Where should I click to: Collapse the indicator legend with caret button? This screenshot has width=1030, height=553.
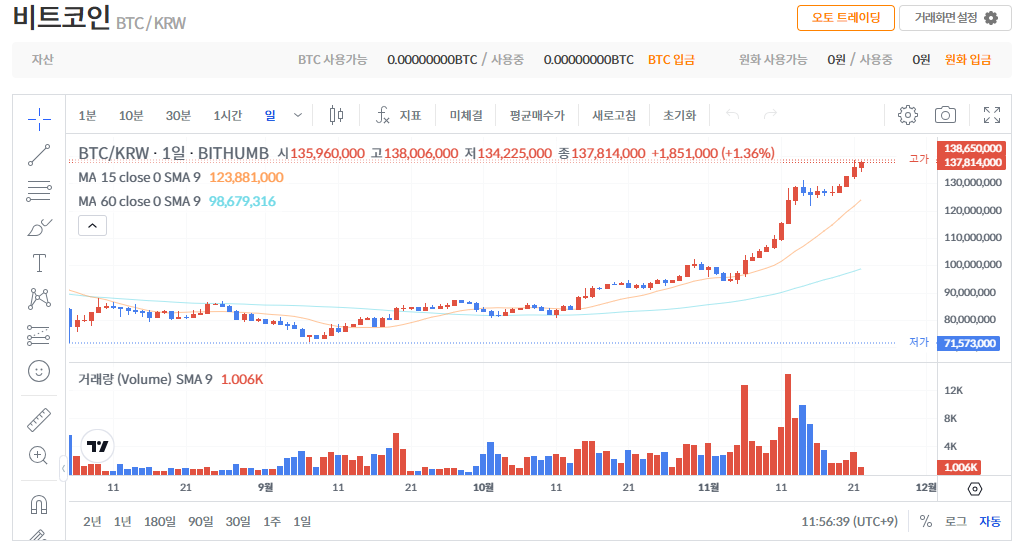coord(93,226)
